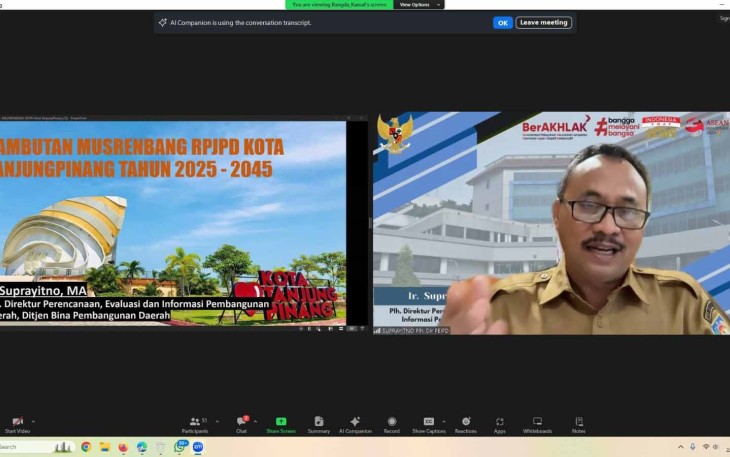This screenshot has width=730, height=457.
Task: Open Google Chrome from the taskbar
Action: click(x=86, y=447)
